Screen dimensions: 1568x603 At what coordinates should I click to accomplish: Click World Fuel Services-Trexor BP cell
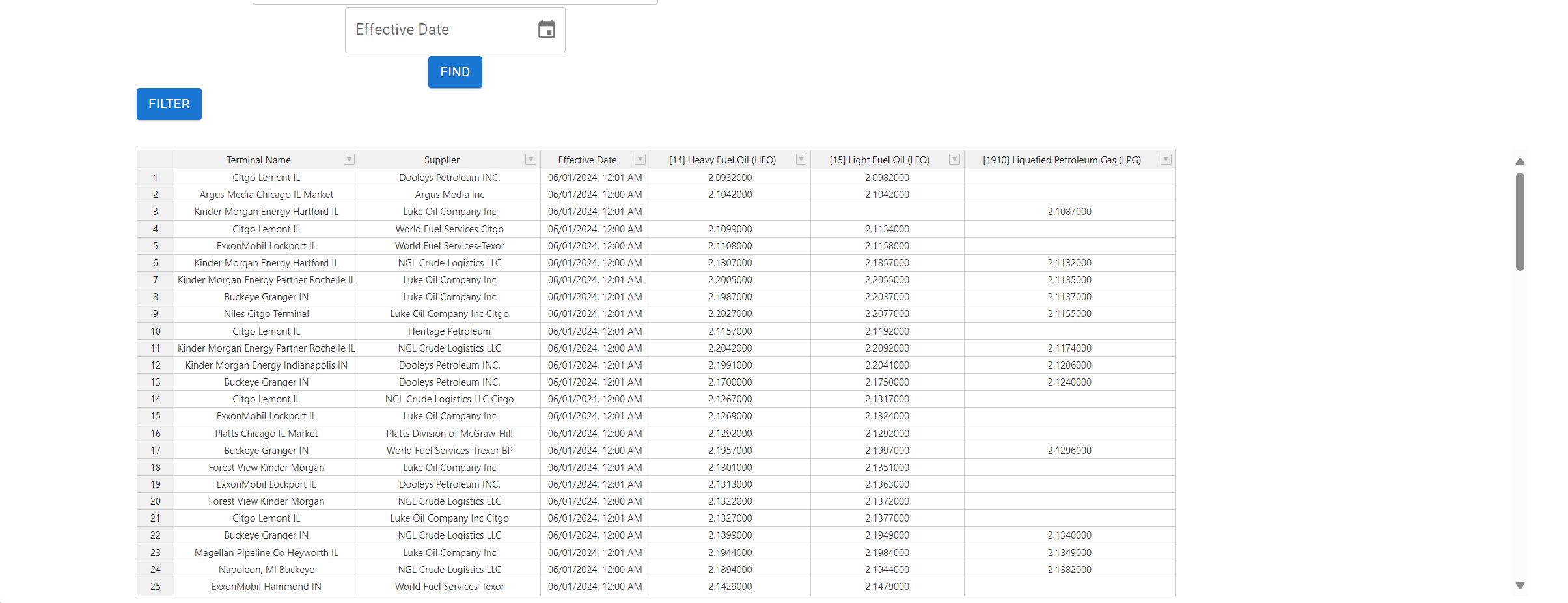(449, 451)
